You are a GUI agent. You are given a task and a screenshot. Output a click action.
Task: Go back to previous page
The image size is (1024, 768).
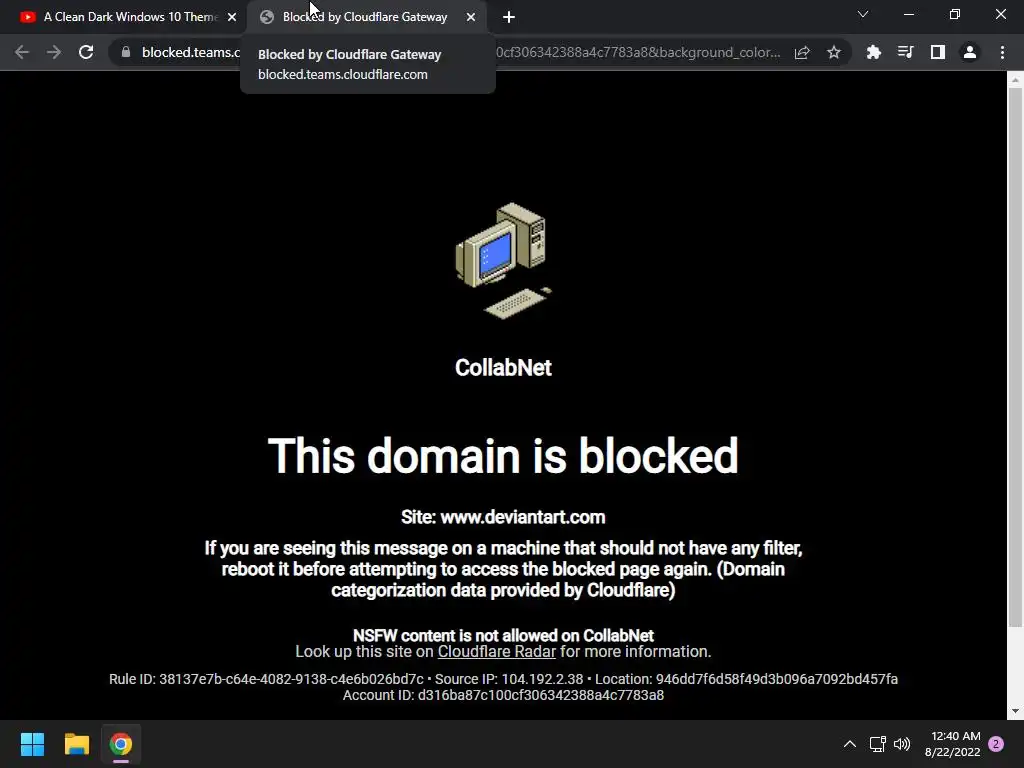pyautogui.click(x=22, y=52)
